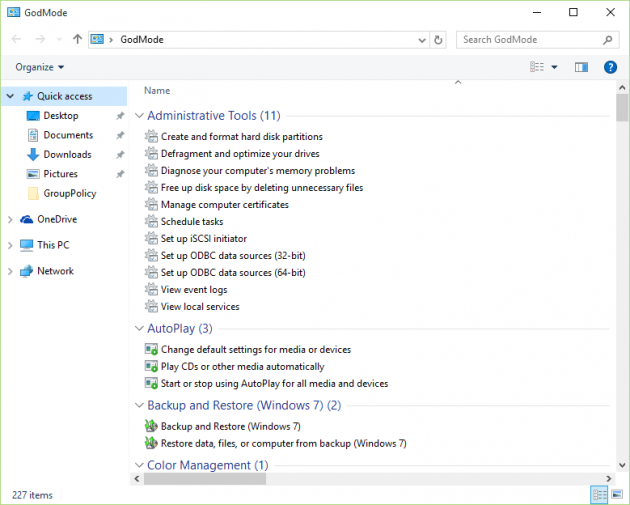
Task: Select Set up ODBC data sources (32-bit)
Action: coord(233,256)
